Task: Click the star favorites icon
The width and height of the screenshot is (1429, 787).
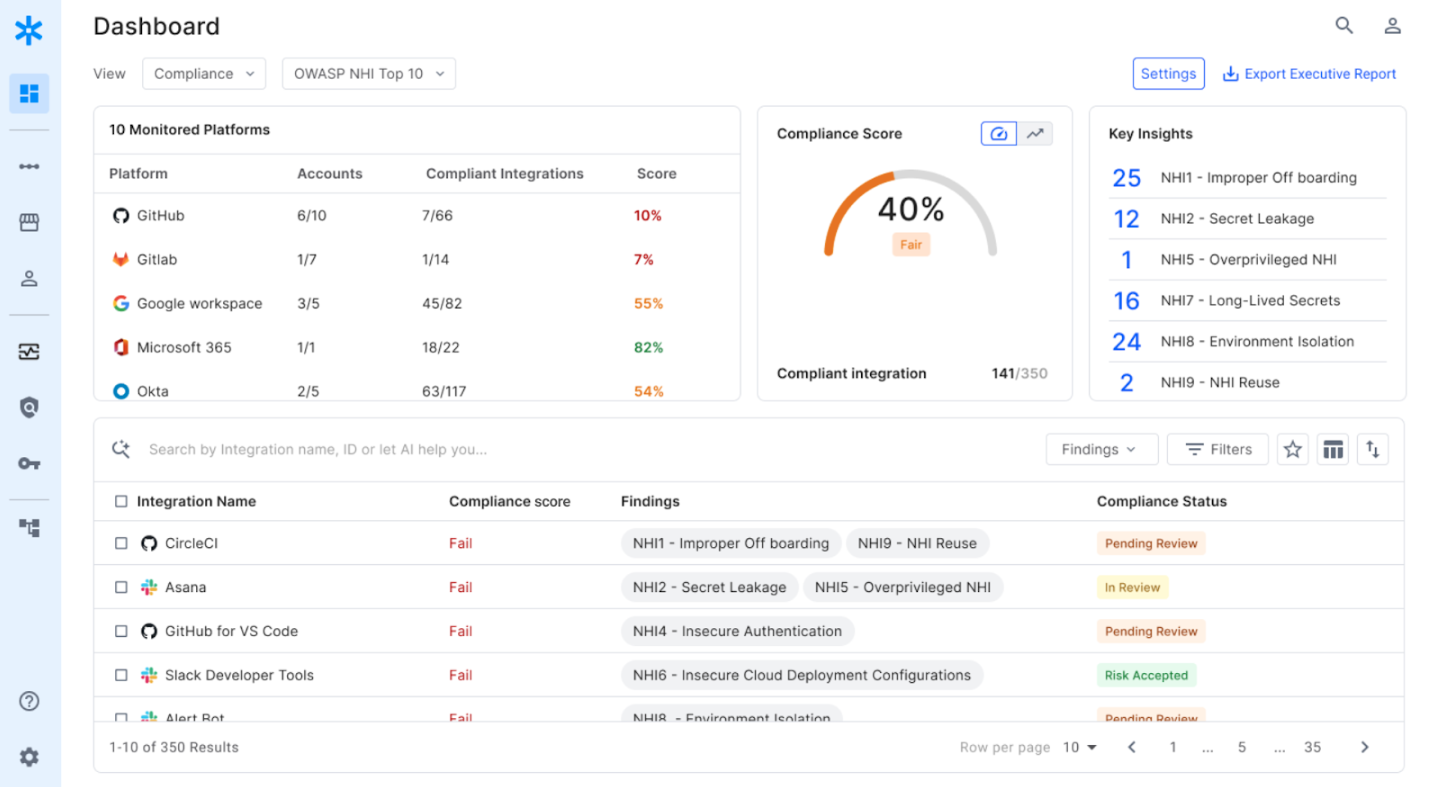Action: 1292,450
